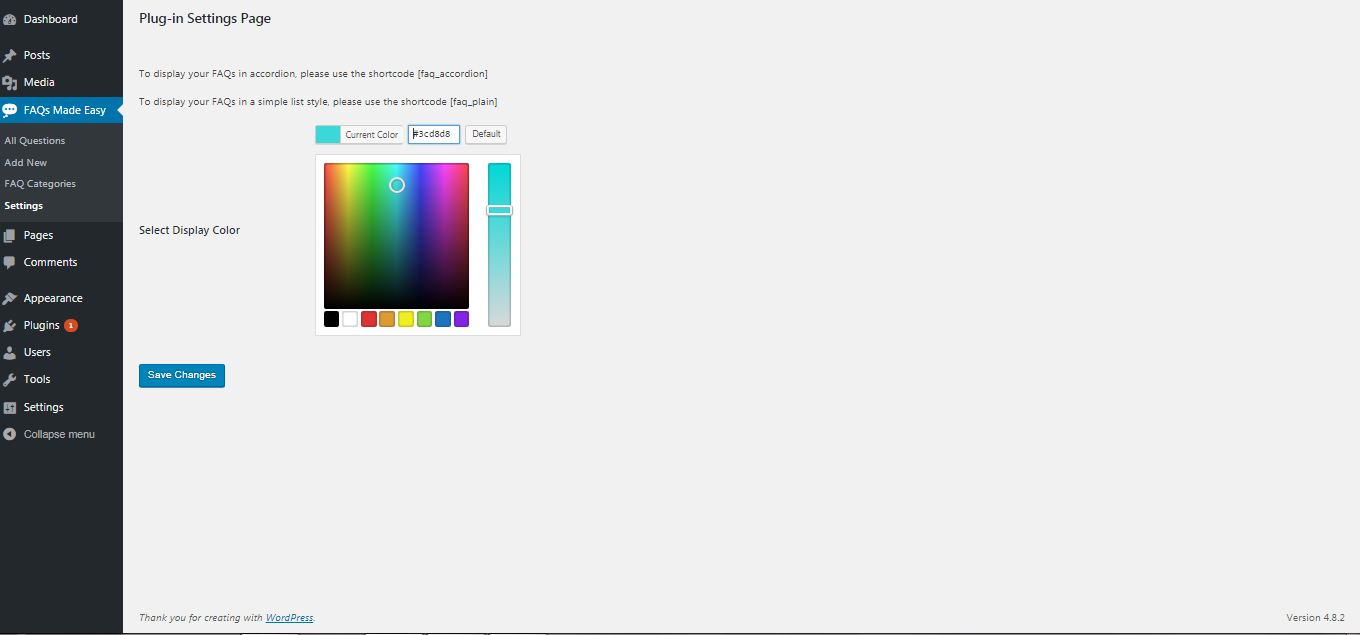This screenshot has width=1360, height=635.
Task: Toggle the Current Color picker button
Action: pos(359,134)
